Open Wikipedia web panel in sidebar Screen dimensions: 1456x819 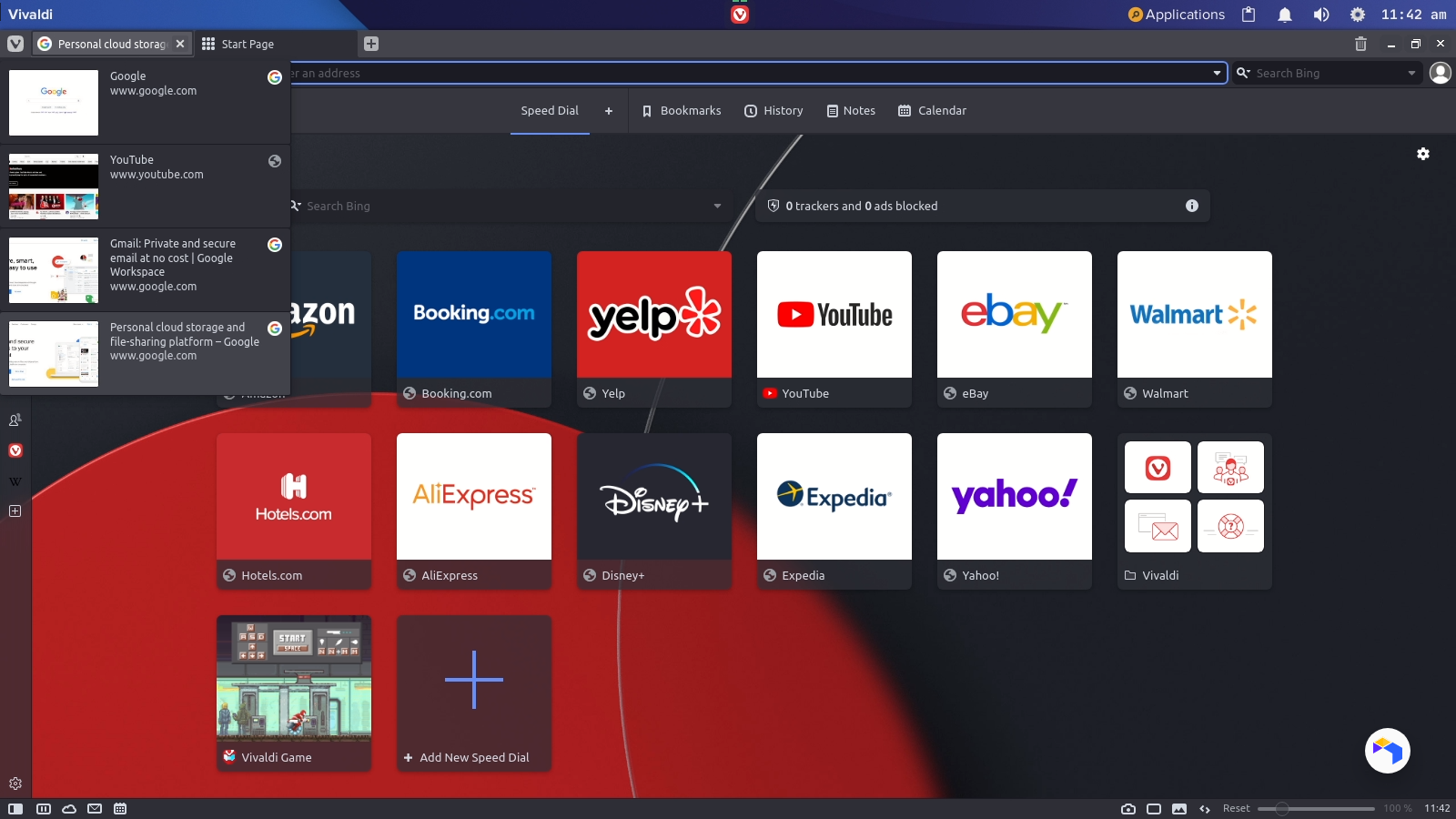tap(15, 481)
